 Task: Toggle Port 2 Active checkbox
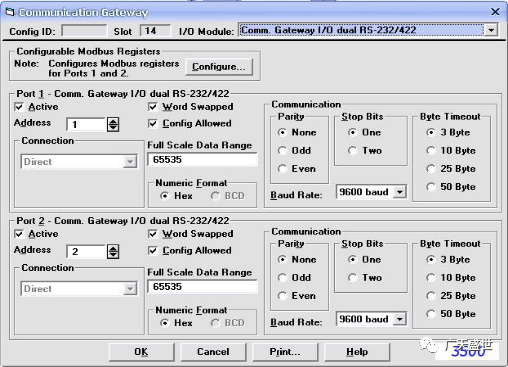click(x=19, y=234)
